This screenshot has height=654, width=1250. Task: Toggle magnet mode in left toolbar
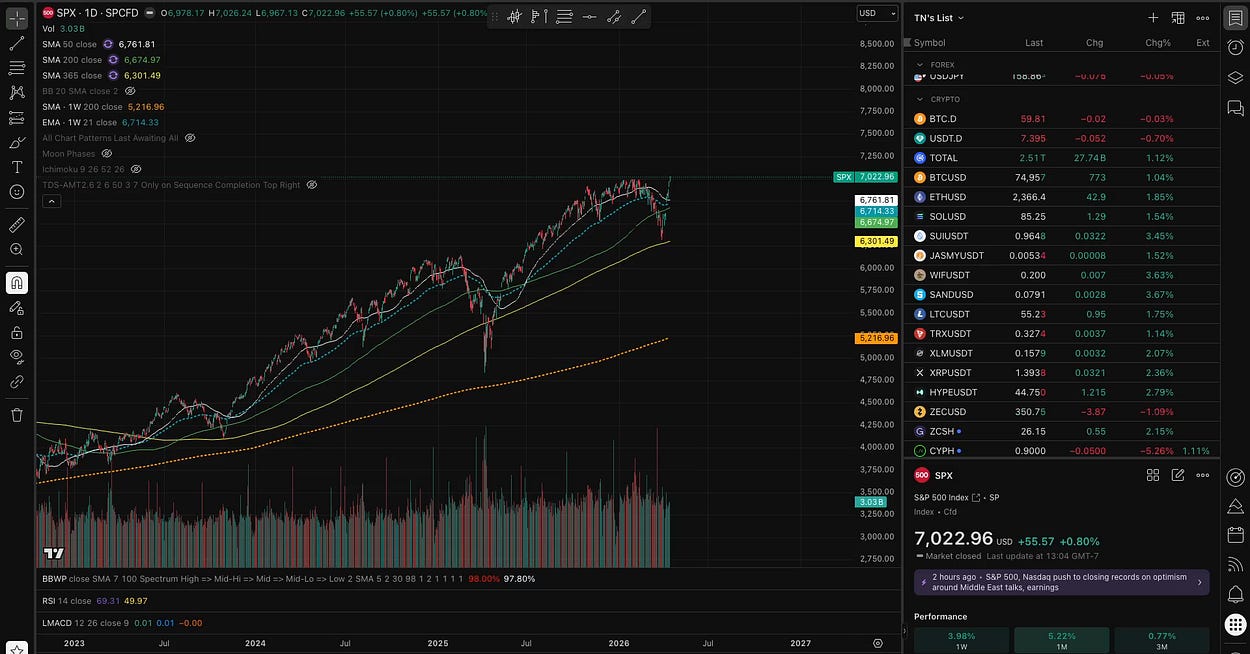coord(17,283)
